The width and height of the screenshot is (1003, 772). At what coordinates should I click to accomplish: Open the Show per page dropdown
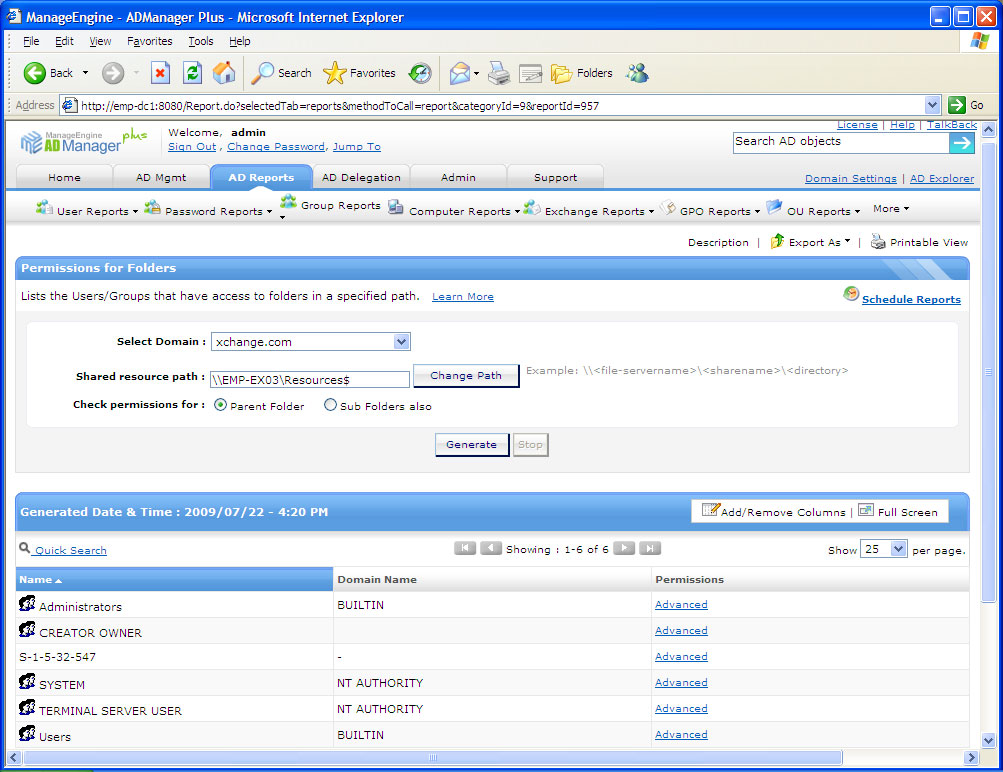pos(898,549)
